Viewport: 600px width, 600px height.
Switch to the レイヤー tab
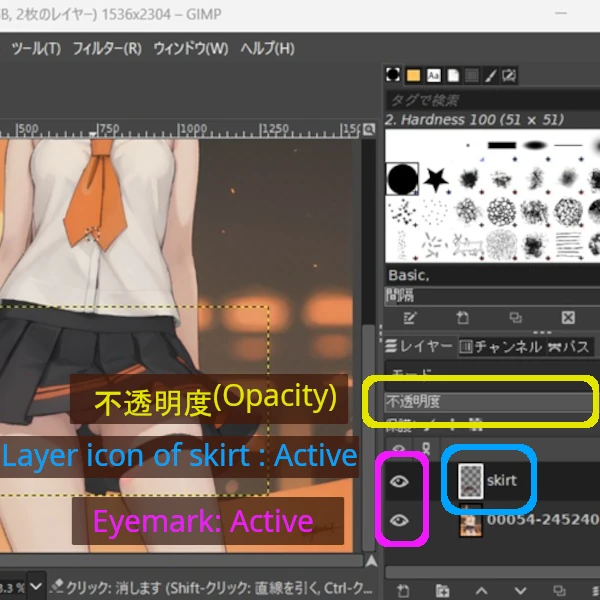(419, 346)
